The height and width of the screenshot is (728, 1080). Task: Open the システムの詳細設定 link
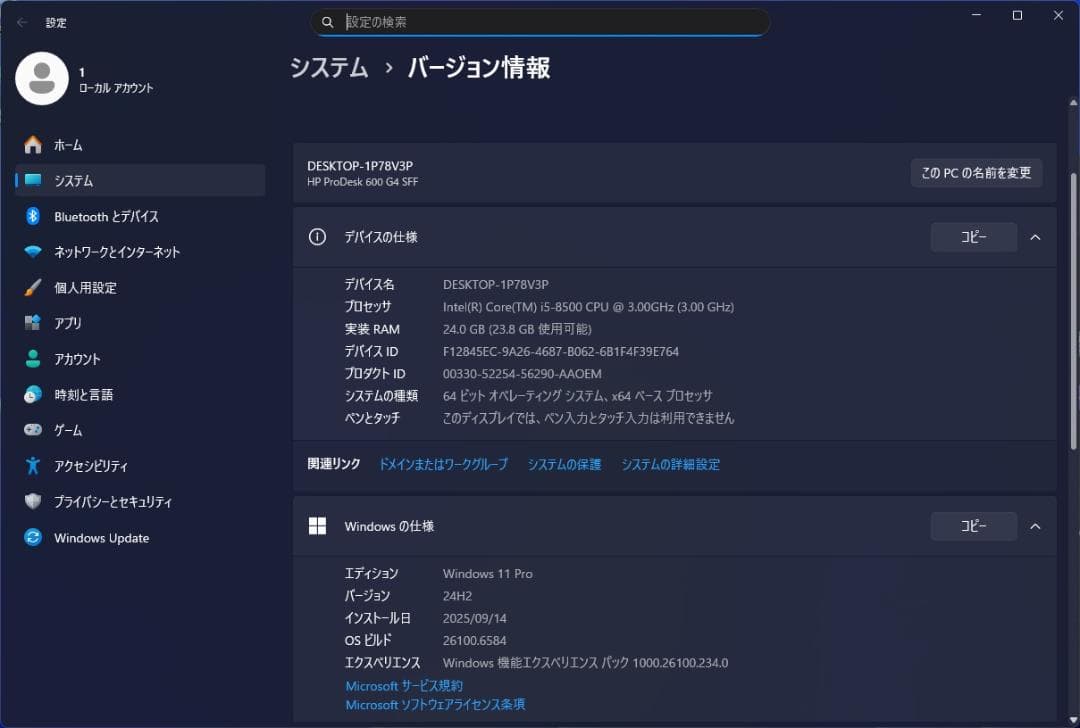coord(670,463)
